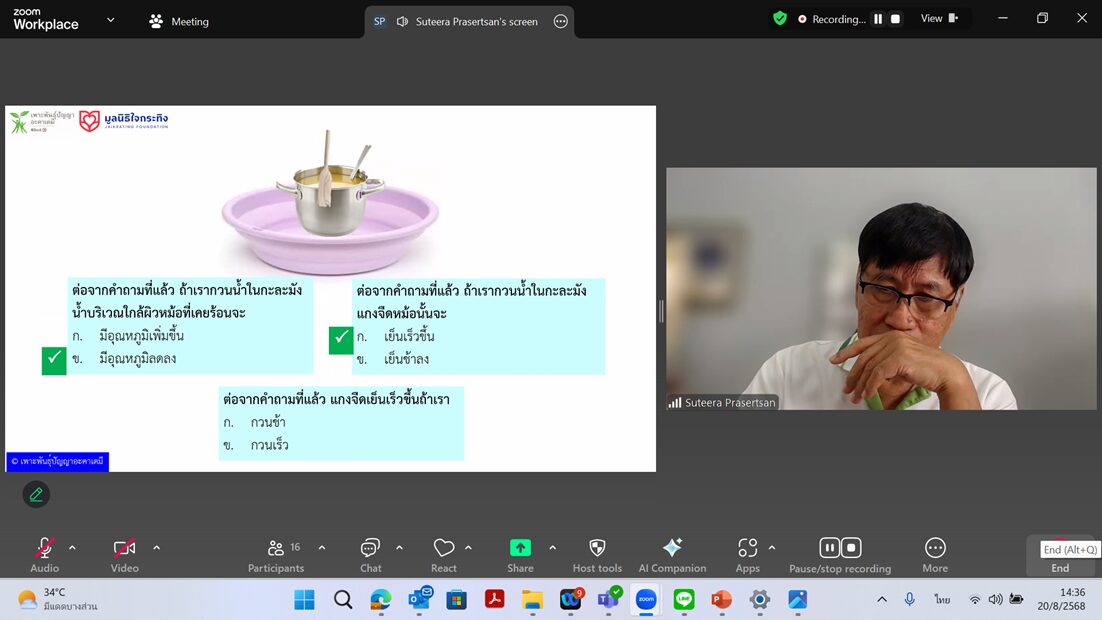Expand the arrow next to Participants
Viewport: 1102px width, 620px height.
point(322,548)
